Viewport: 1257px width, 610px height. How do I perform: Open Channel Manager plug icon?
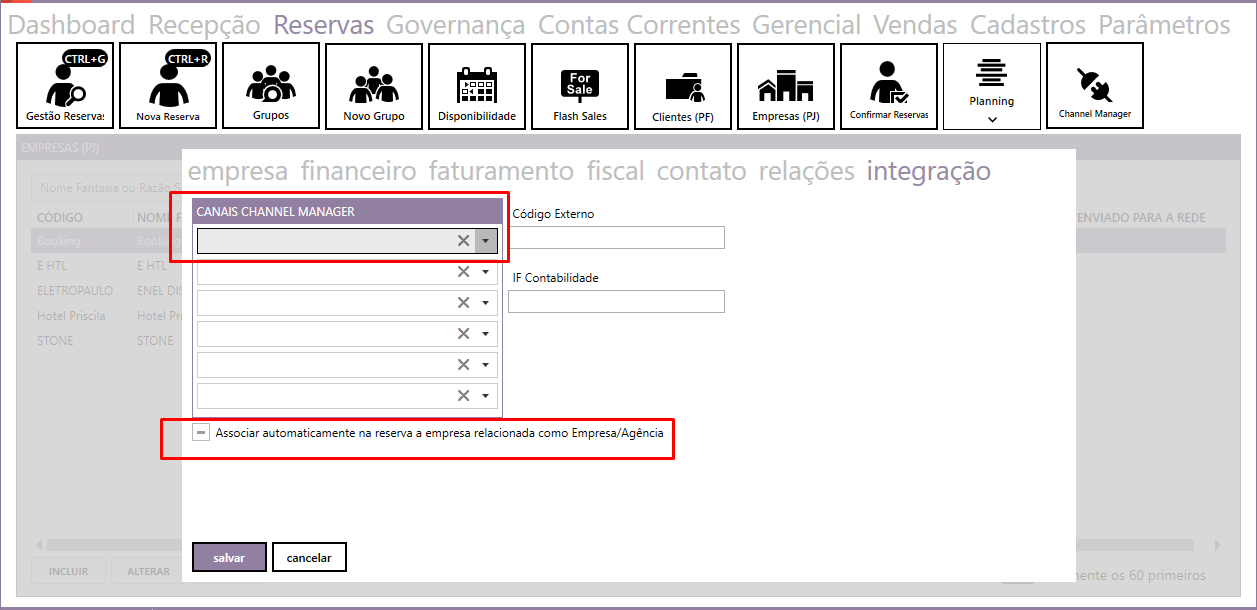point(1094,86)
